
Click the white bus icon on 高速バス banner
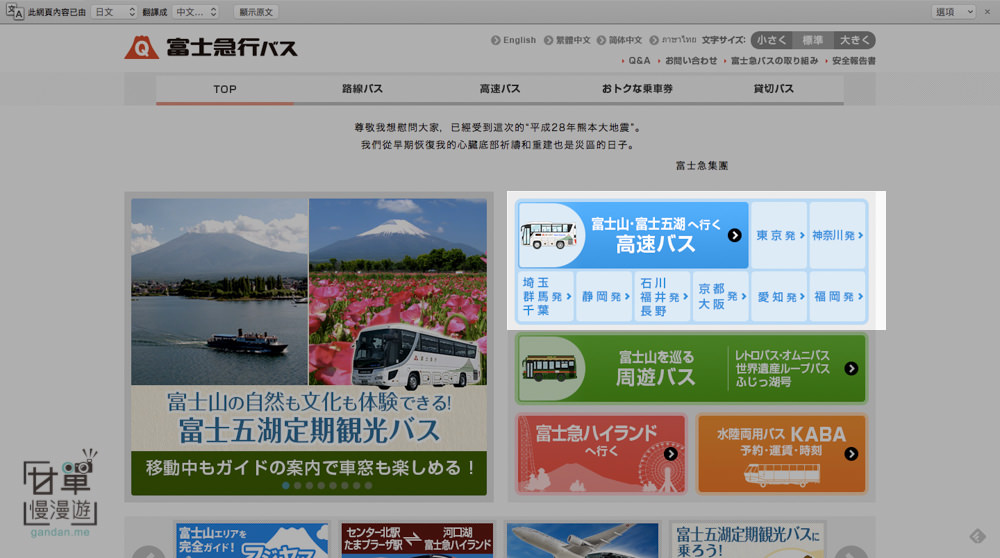[549, 235]
